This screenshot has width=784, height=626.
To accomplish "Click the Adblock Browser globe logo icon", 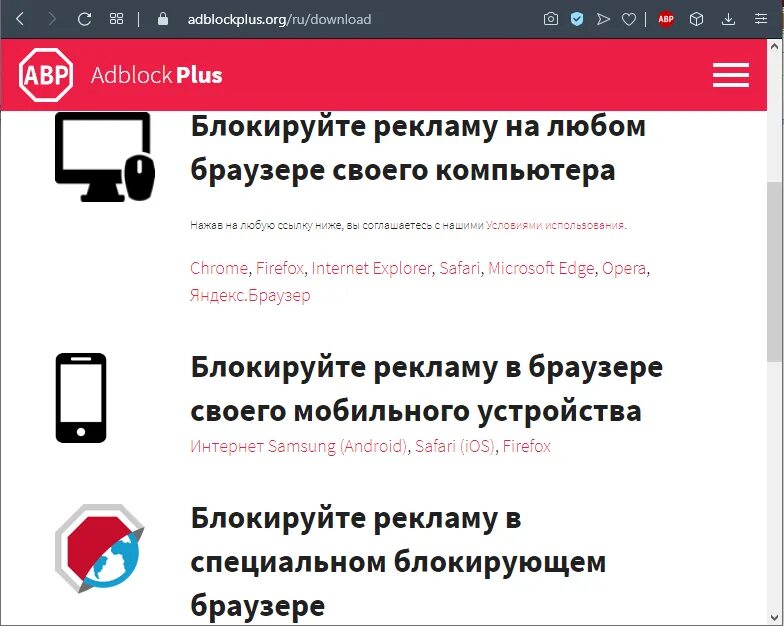I will coord(100,548).
